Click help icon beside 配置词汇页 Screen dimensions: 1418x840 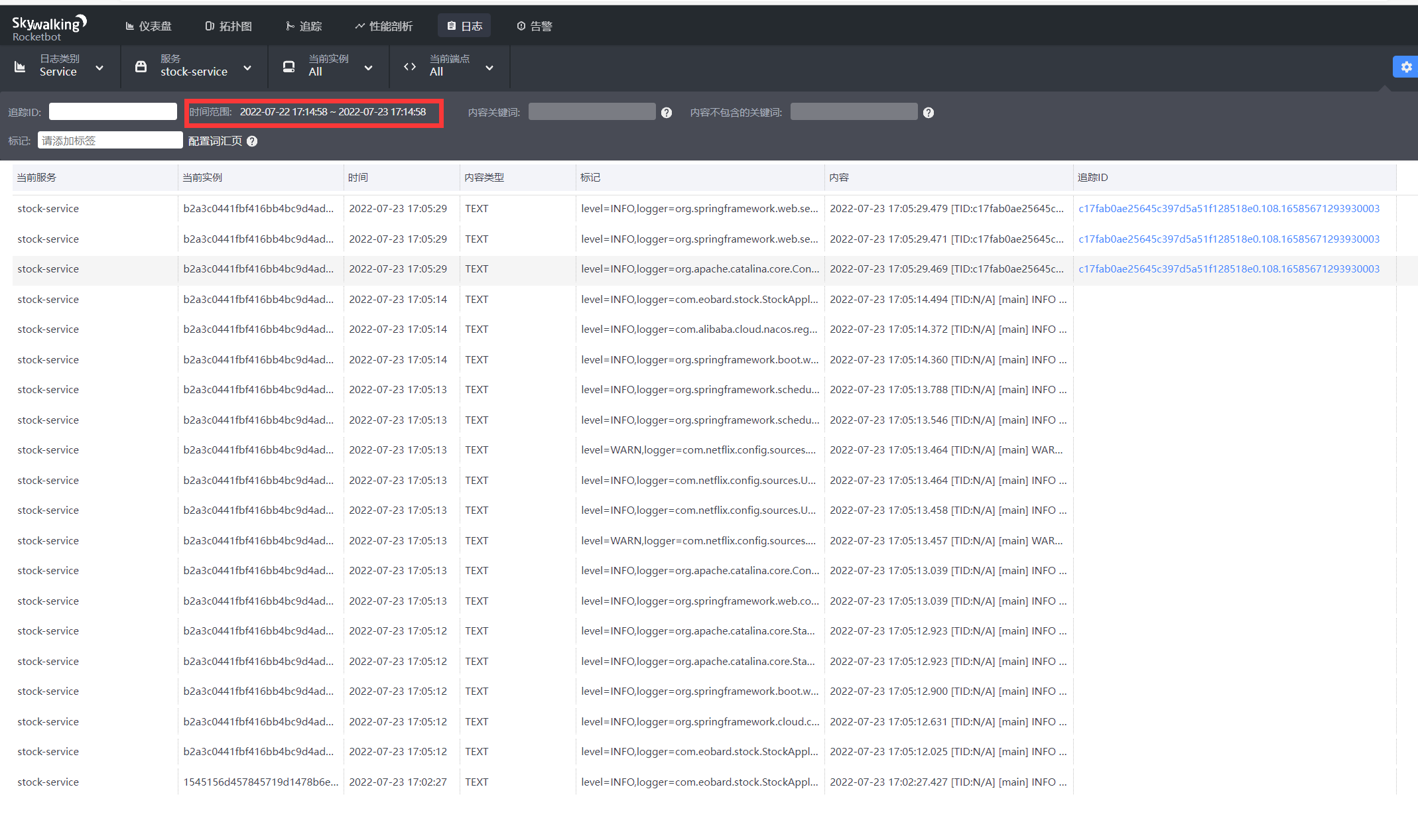tap(252, 141)
